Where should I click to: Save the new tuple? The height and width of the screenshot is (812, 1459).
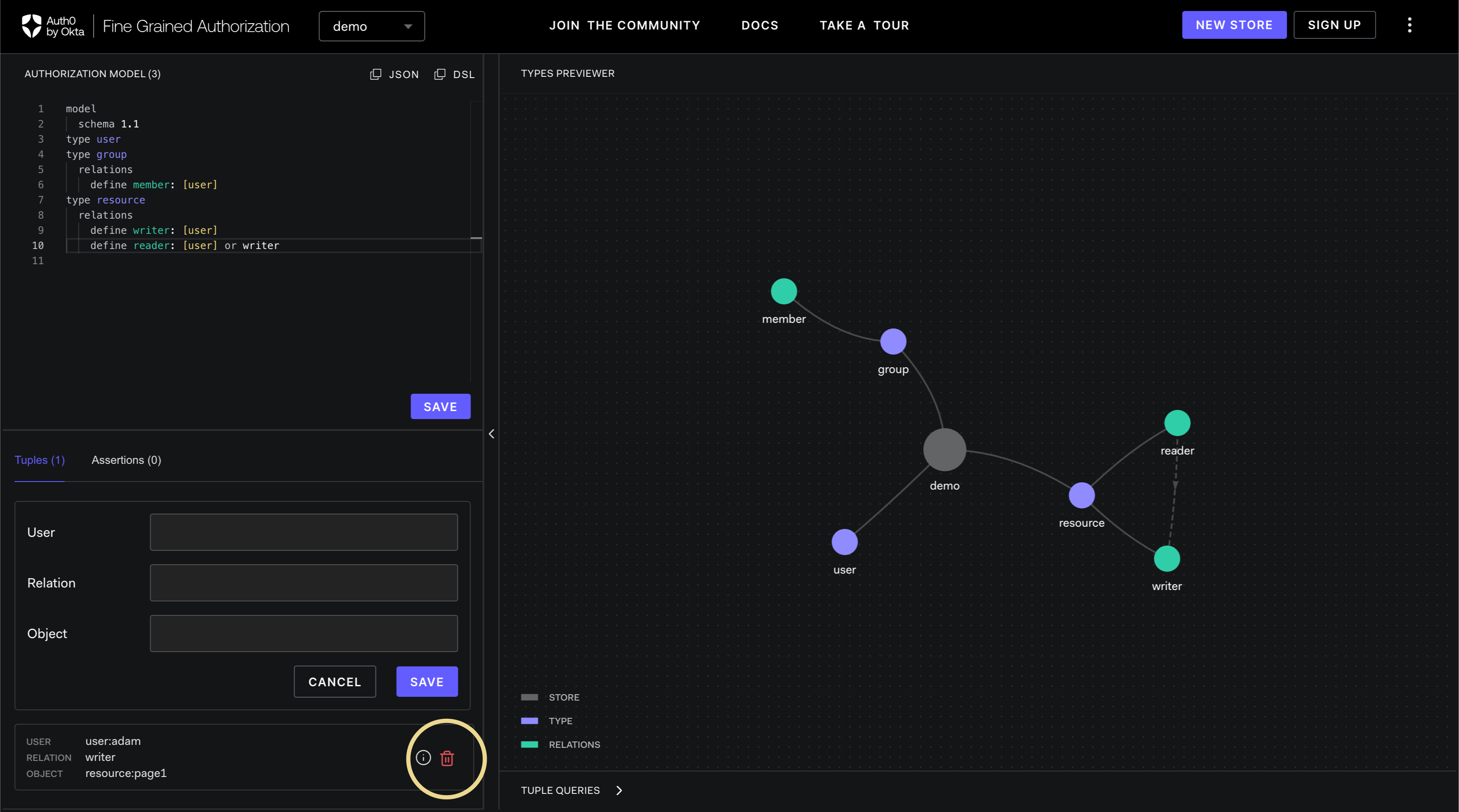pyautogui.click(x=427, y=682)
